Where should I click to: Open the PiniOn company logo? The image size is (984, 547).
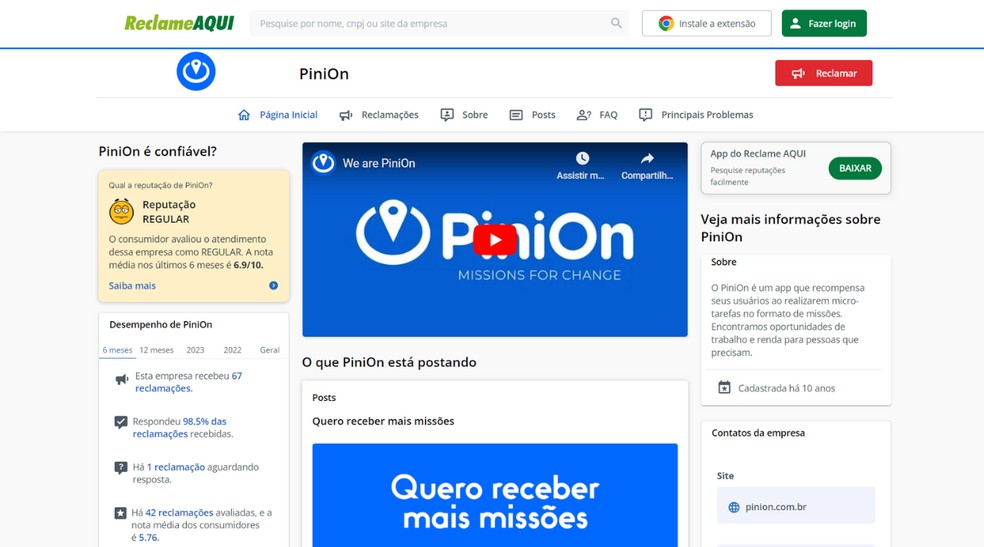(x=196, y=72)
